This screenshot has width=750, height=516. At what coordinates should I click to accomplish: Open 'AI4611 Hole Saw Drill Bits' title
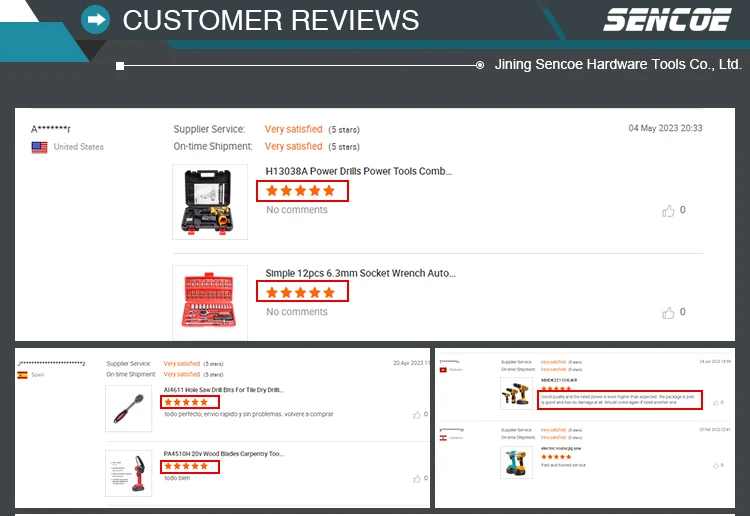(x=223, y=390)
